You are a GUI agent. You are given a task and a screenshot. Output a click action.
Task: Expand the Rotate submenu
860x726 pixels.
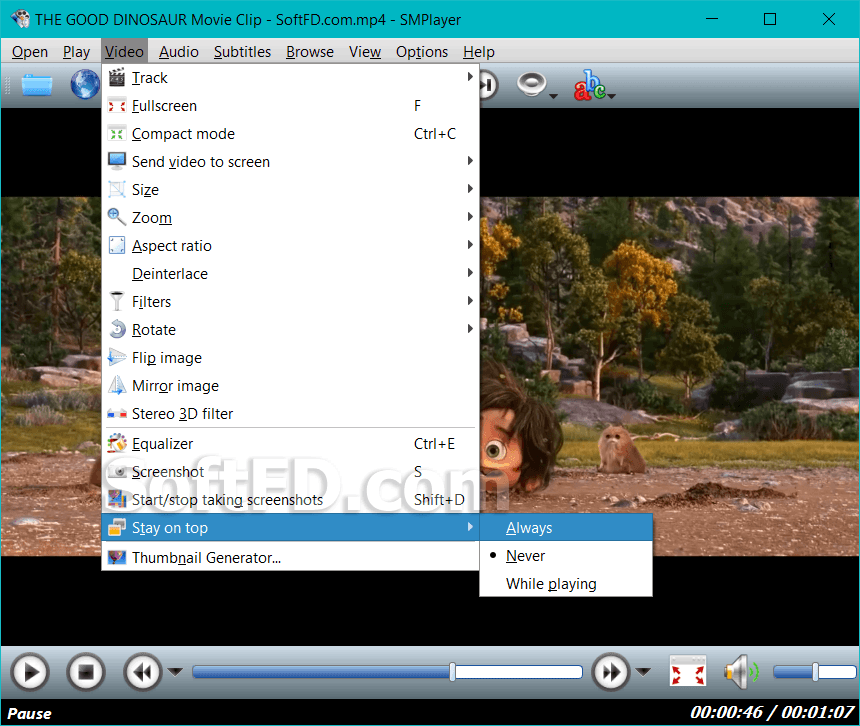click(290, 329)
